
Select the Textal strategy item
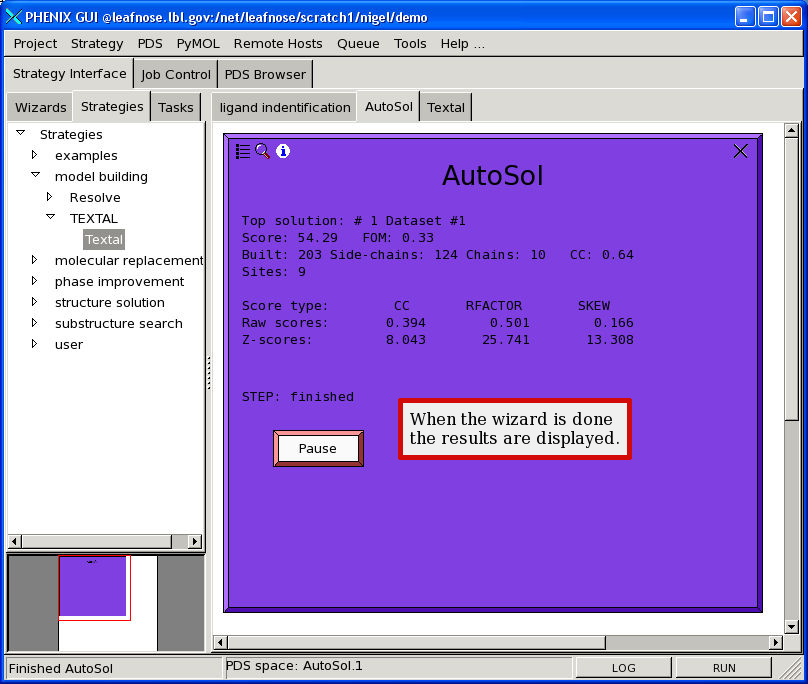(x=104, y=239)
